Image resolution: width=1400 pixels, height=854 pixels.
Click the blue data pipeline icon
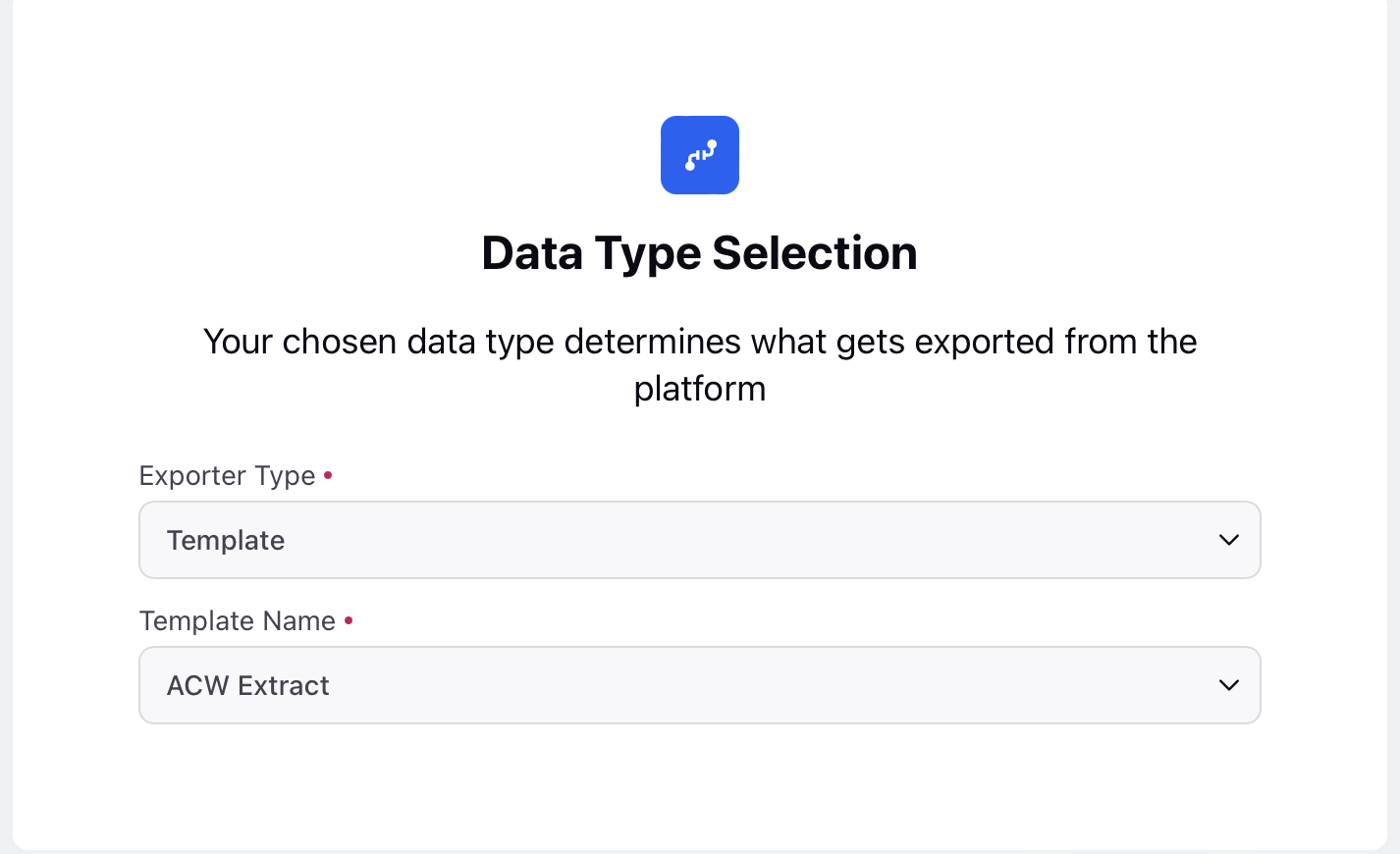(x=700, y=155)
